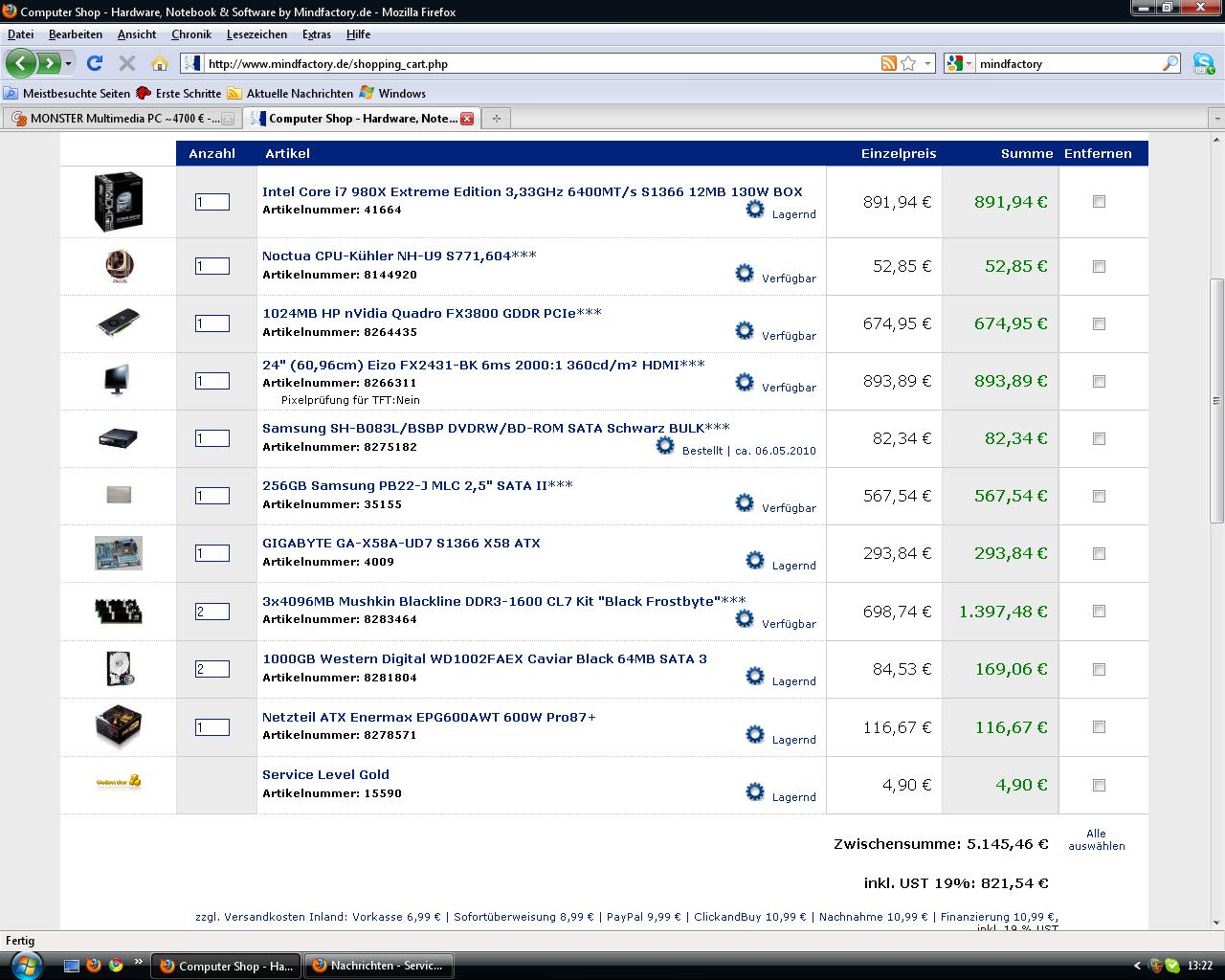The width and height of the screenshot is (1225, 980).
Task: Click Eizo FX2431-BK monitor thumbnail
Action: pyautogui.click(x=119, y=380)
